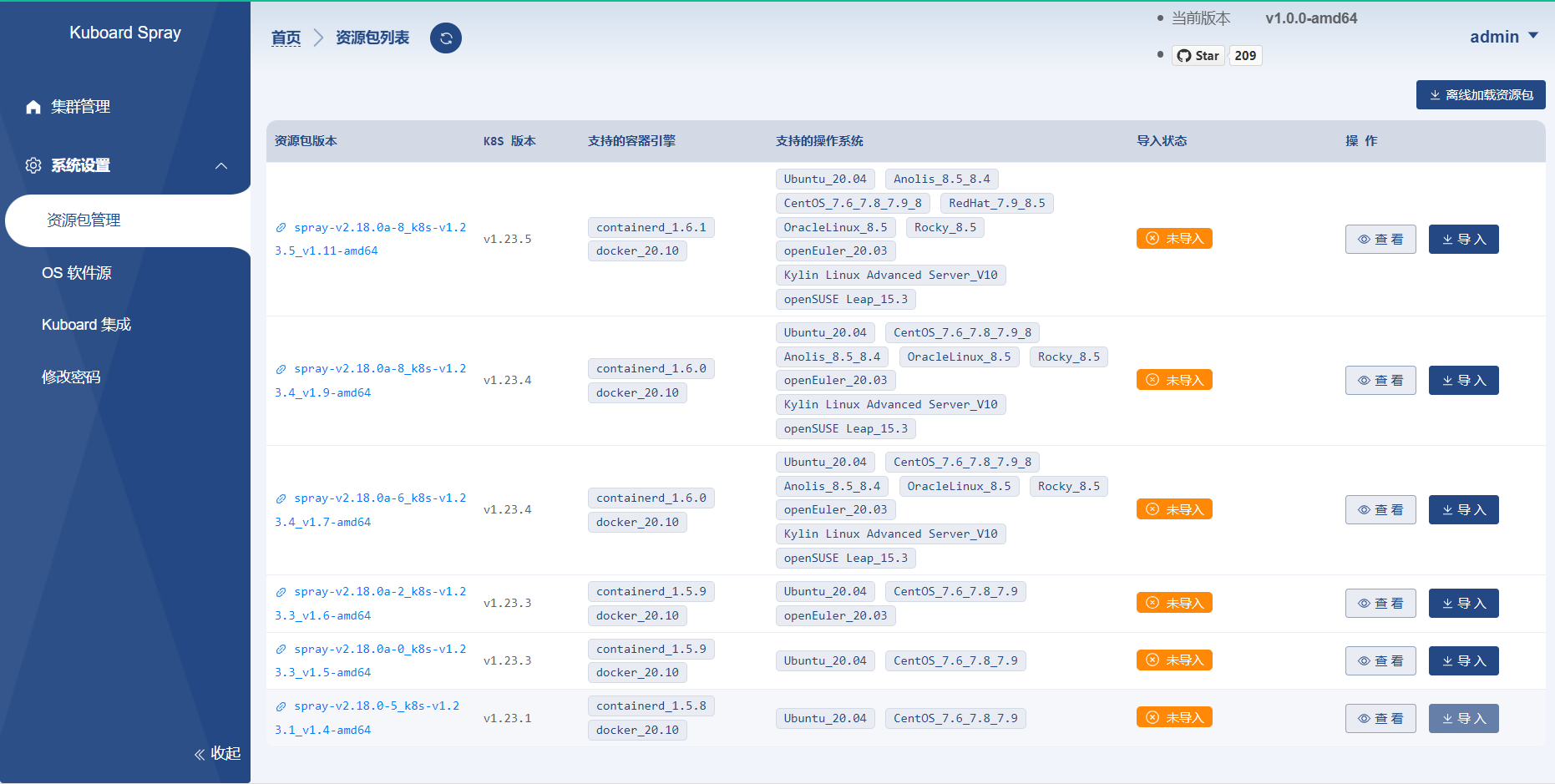The image size is (1555, 784).
Task: Click 导入 for the v1.4-amd64 package
Action: (x=1464, y=719)
